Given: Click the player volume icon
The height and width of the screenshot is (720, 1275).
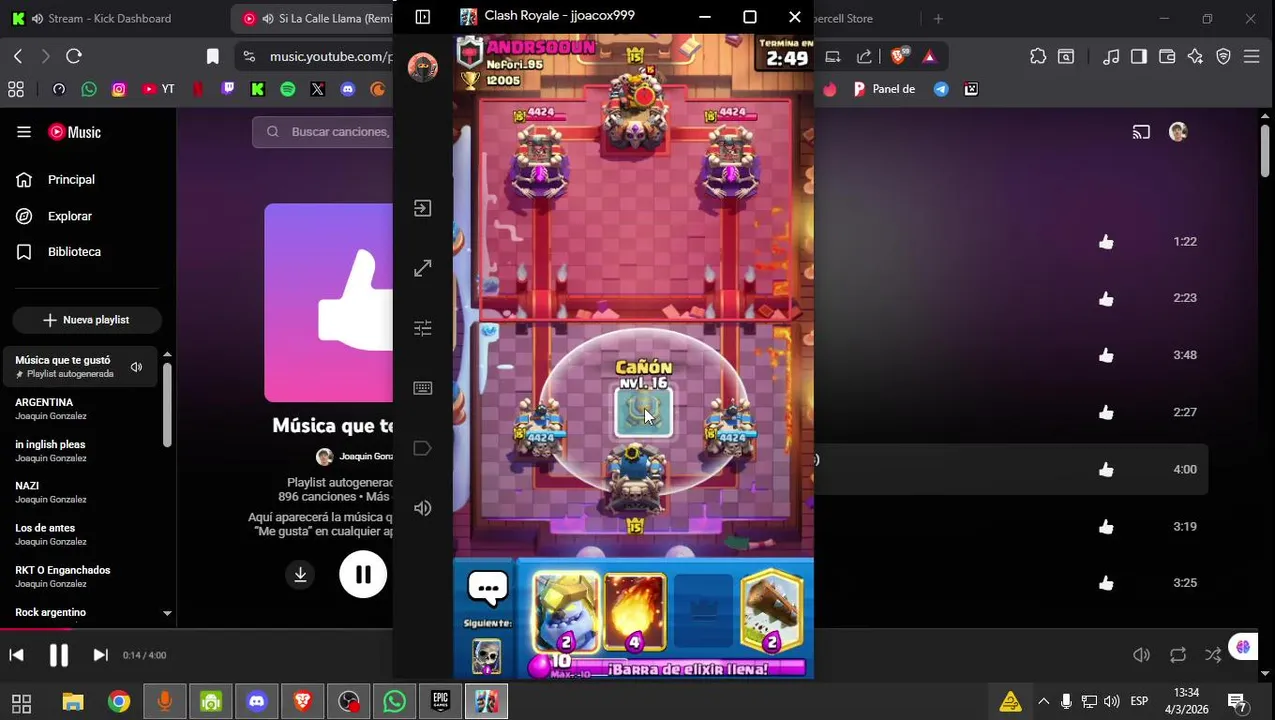Looking at the screenshot, I should [1141, 655].
